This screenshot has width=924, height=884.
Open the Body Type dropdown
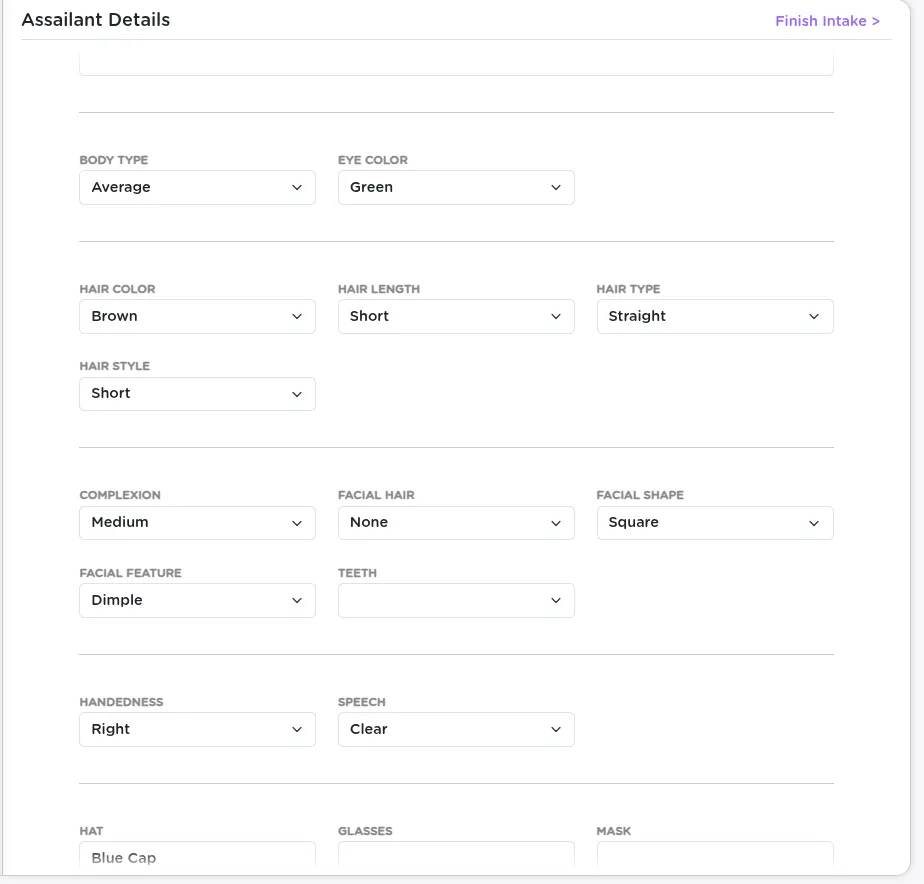197,187
